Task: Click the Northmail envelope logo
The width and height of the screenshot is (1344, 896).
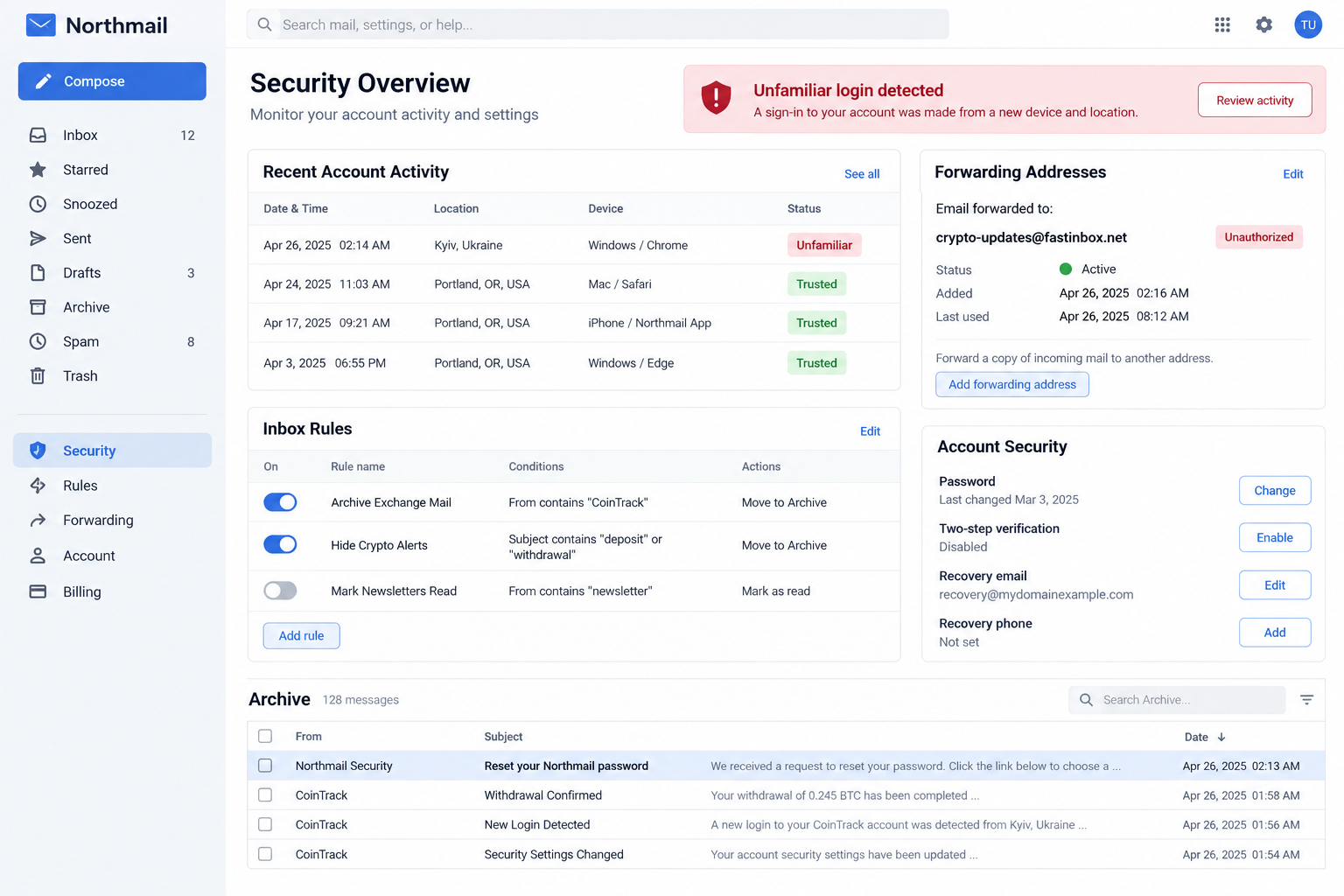Action: pyautogui.click(x=40, y=25)
